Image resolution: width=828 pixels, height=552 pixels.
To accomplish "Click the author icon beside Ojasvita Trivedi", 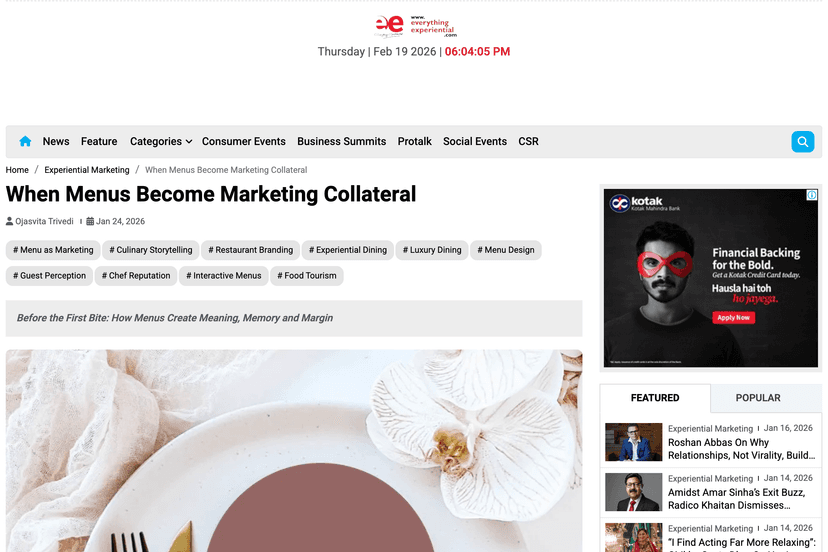I will [10, 221].
